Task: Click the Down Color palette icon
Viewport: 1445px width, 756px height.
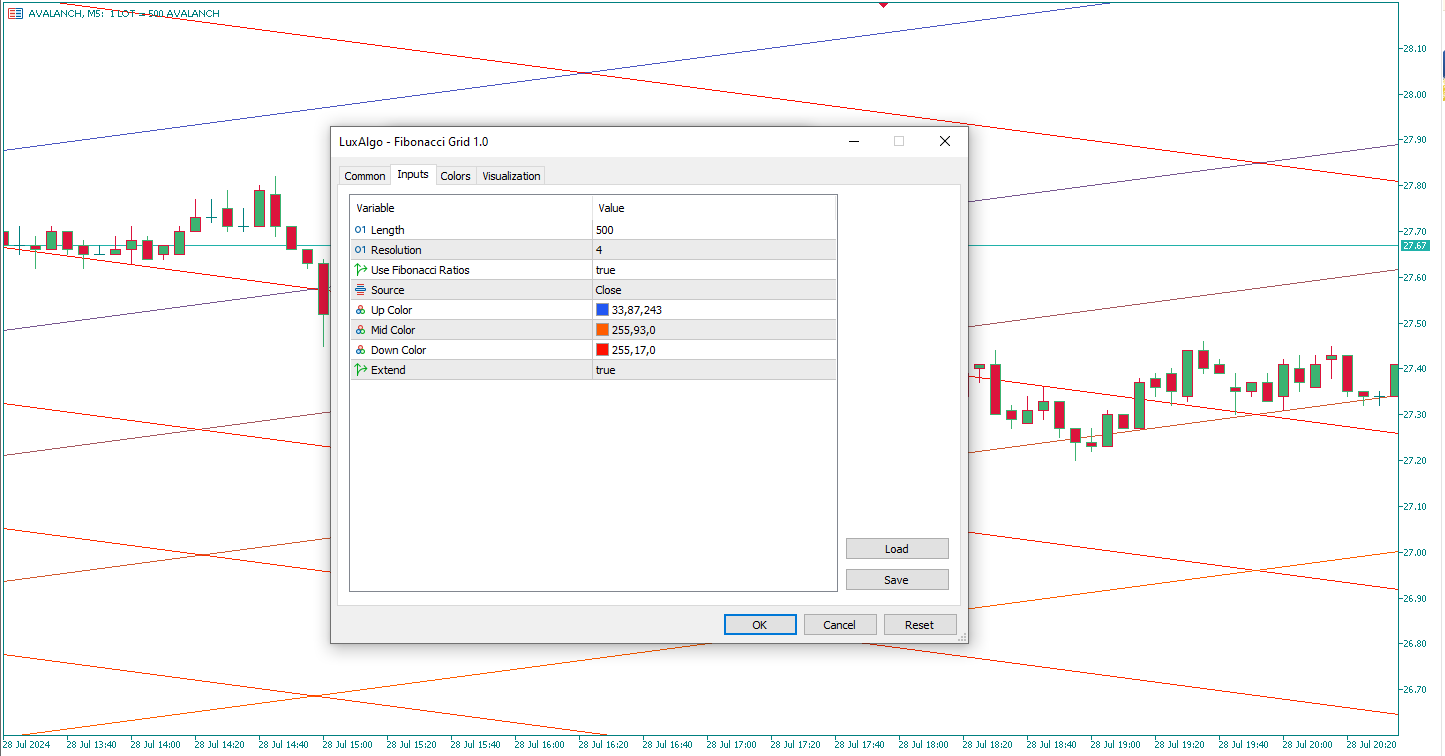Action: (x=360, y=350)
